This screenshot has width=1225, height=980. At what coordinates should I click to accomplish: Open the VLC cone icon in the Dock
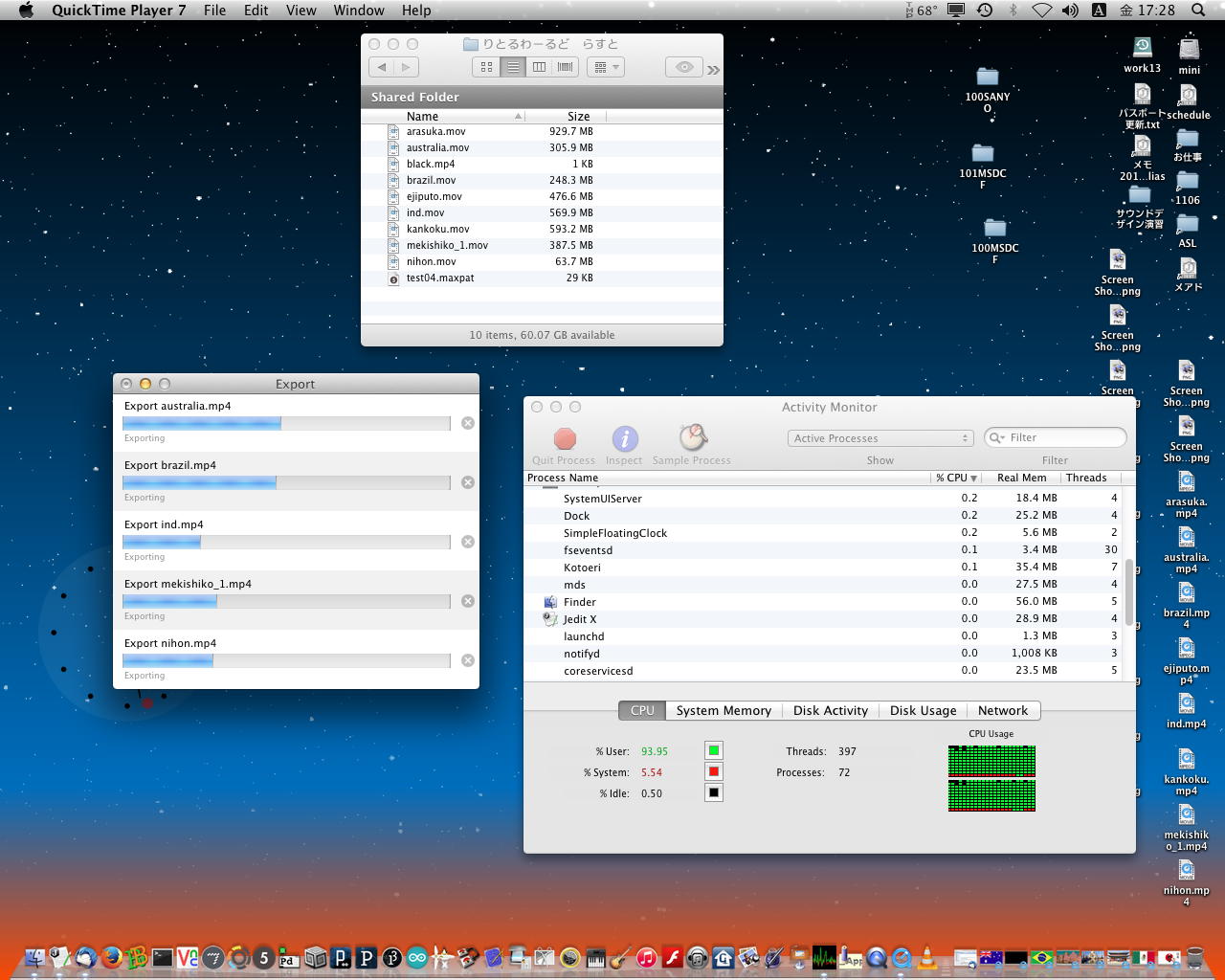point(926,957)
